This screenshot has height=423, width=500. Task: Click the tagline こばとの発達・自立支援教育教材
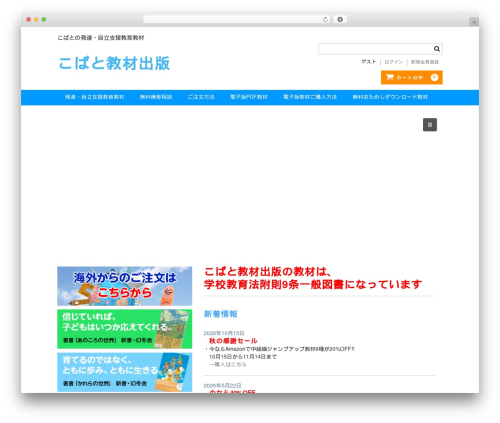click(x=101, y=38)
